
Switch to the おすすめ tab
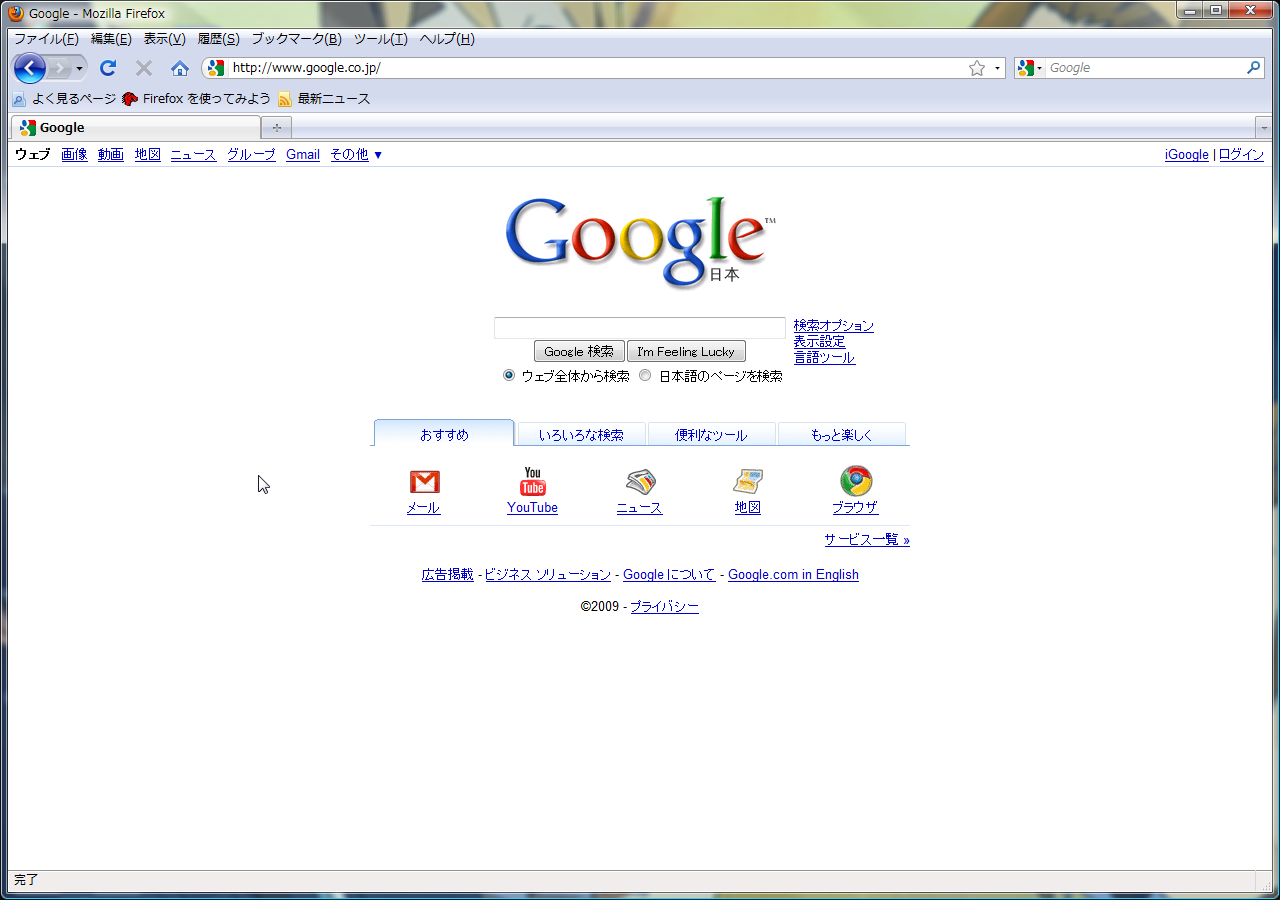tap(444, 433)
